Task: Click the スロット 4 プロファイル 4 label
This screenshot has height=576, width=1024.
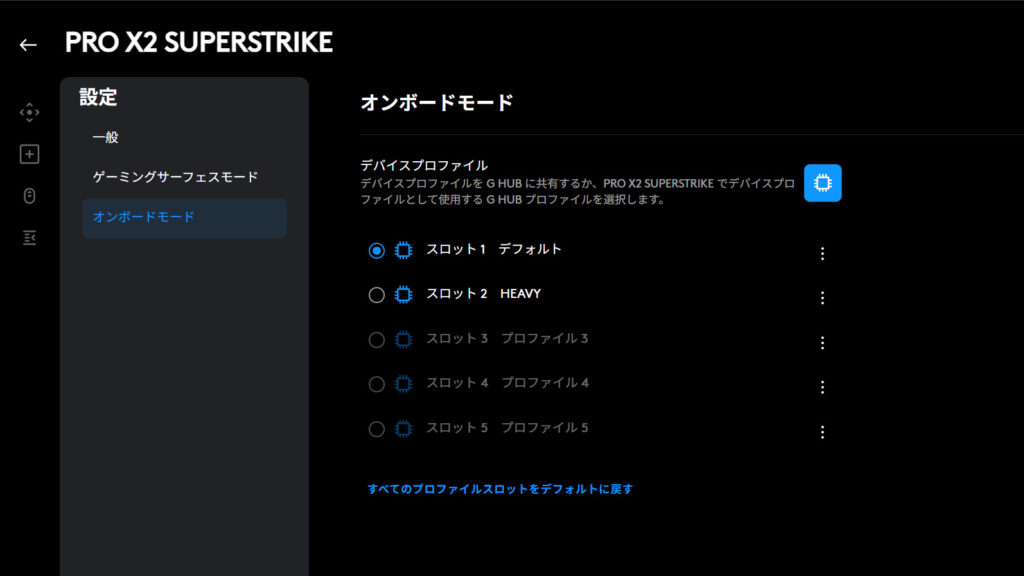Action: coord(508,383)
